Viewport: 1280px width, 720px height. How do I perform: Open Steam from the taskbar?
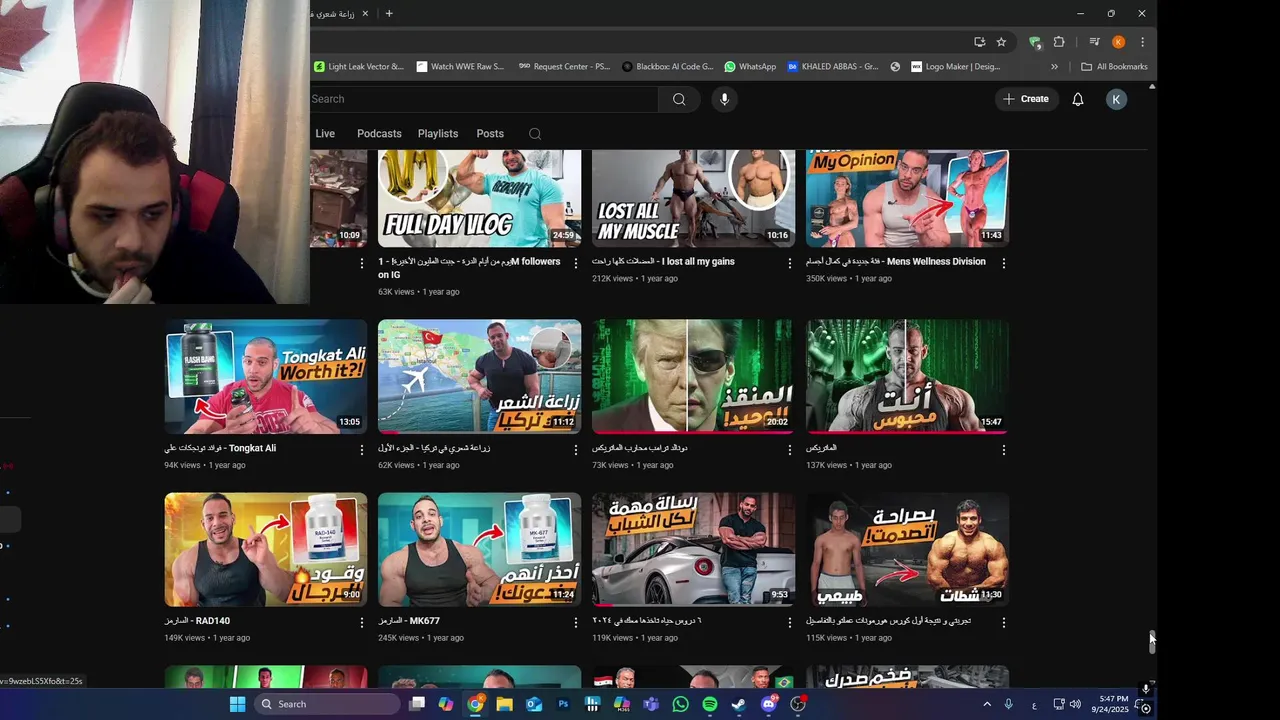[x=738, y=704]
